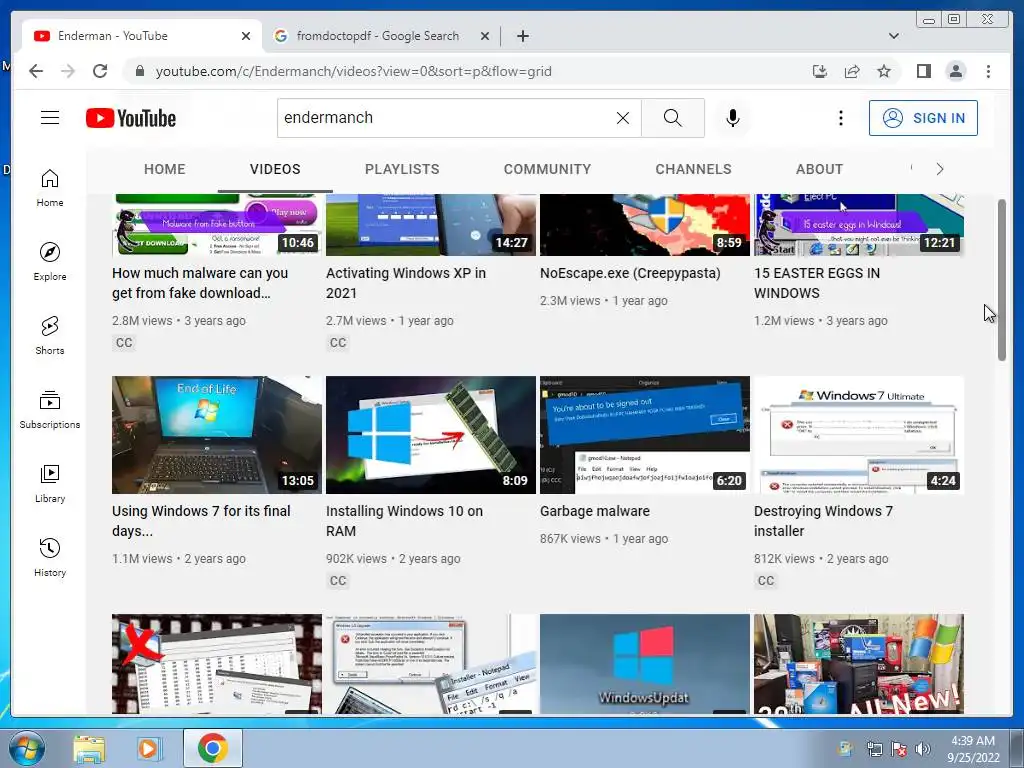
Task: Expand the tab search dropdown arrow
Action: click(893, 36)
